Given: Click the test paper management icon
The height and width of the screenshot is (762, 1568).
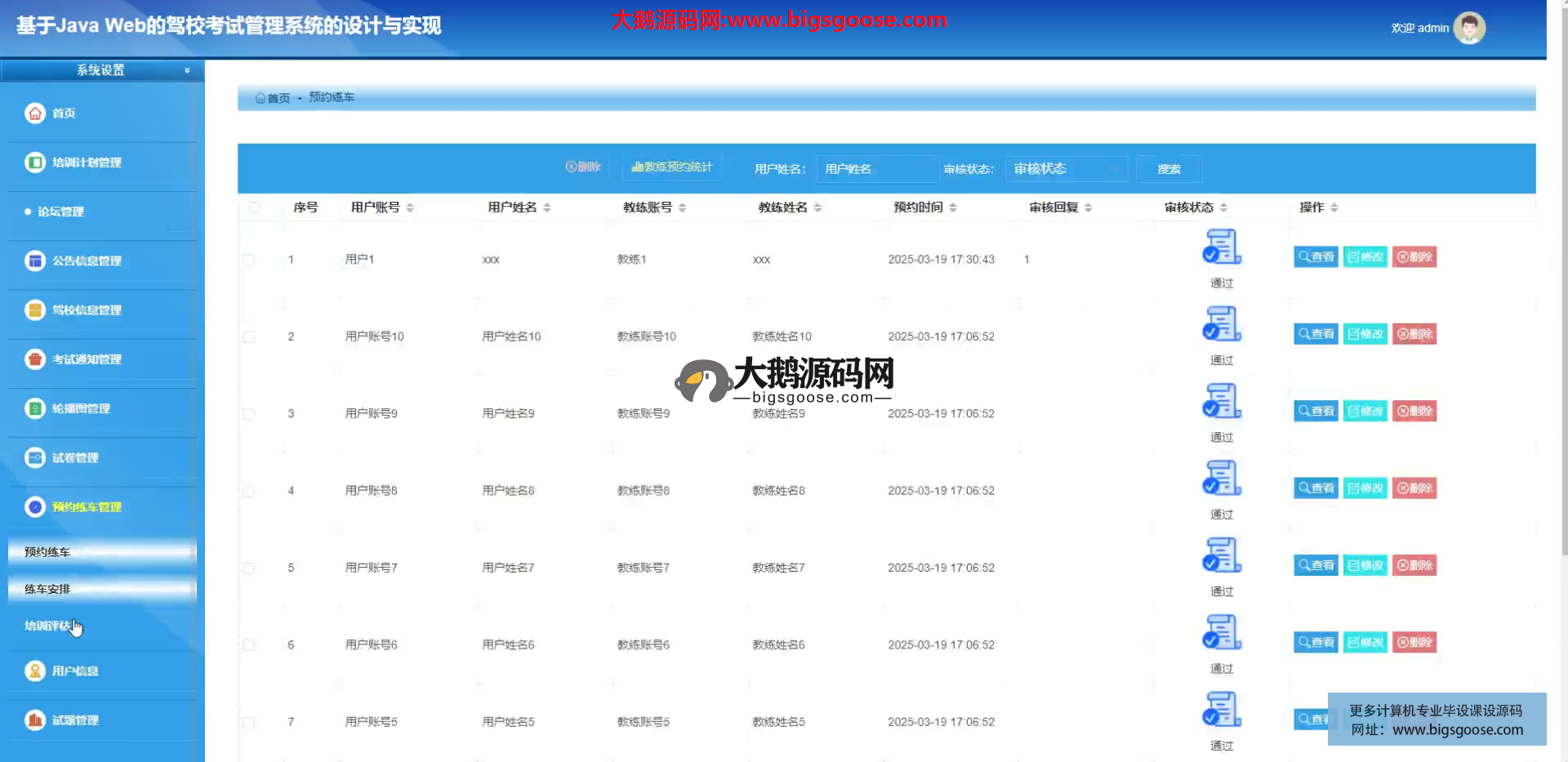Looking at the screenshot, I should click(35, 458).
